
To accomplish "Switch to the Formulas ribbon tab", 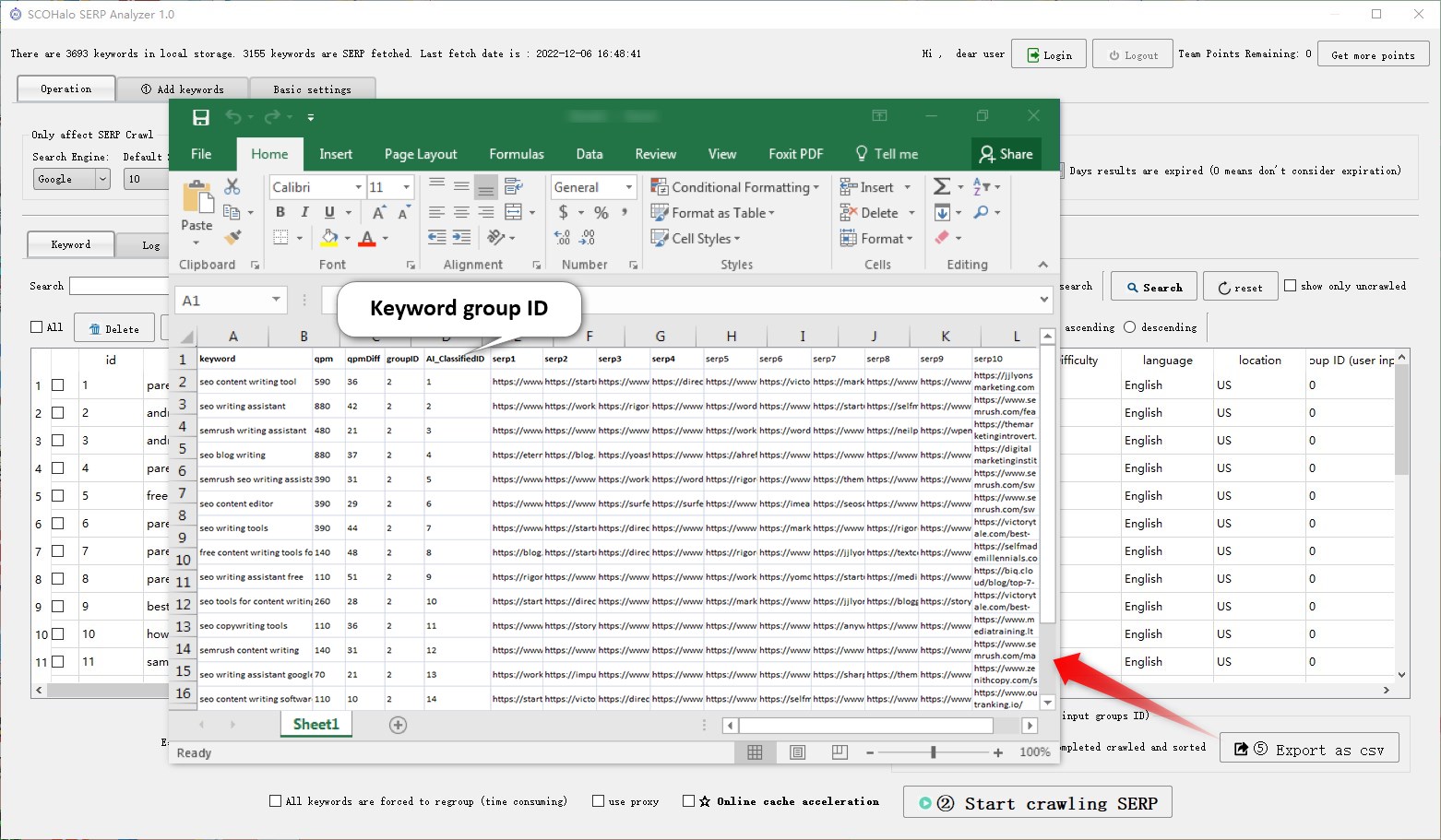I will coord(517,154).
